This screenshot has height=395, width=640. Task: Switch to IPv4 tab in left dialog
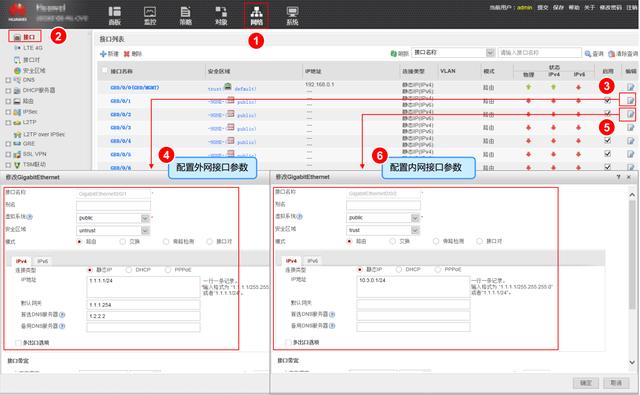click(x=21, y=261)
